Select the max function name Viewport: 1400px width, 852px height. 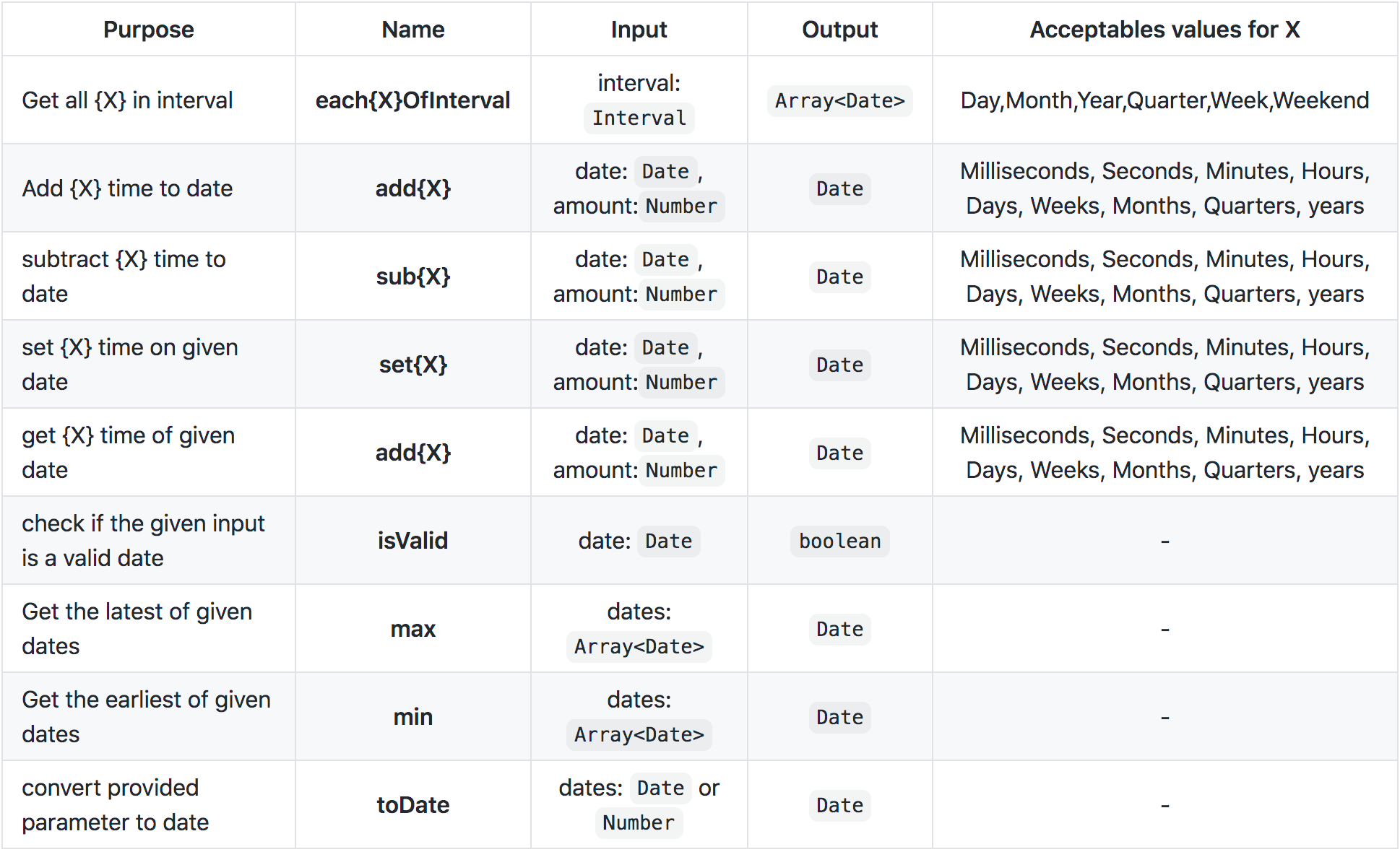tap(412, 629)
